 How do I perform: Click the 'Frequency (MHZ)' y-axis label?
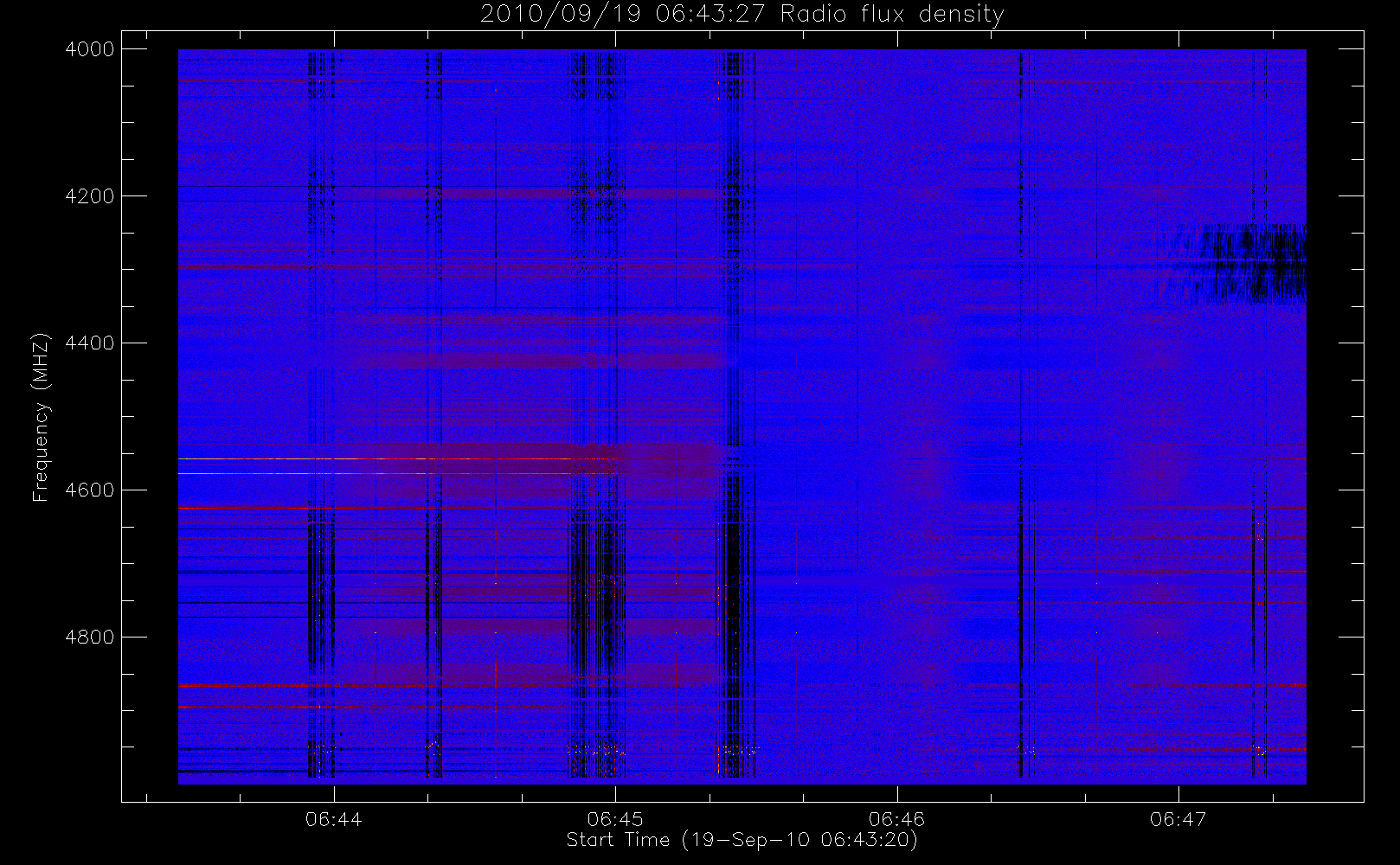[x=41, y=417]
